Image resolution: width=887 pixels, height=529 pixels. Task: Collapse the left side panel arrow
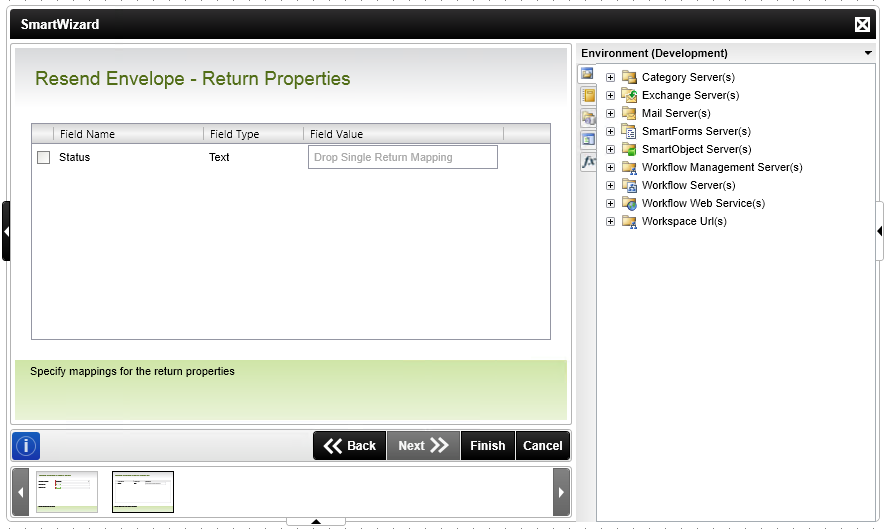point(6,231)
